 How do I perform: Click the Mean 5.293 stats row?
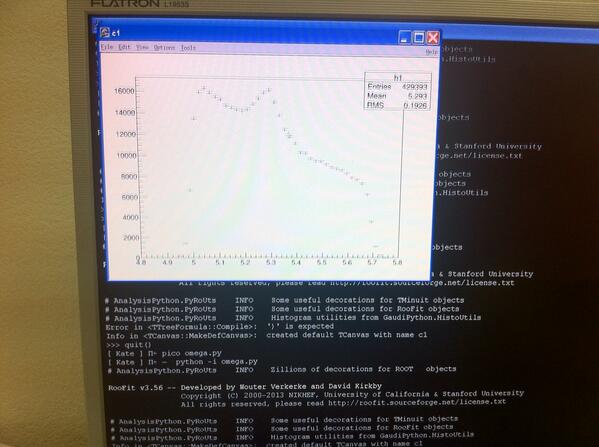tap(397, 96)
